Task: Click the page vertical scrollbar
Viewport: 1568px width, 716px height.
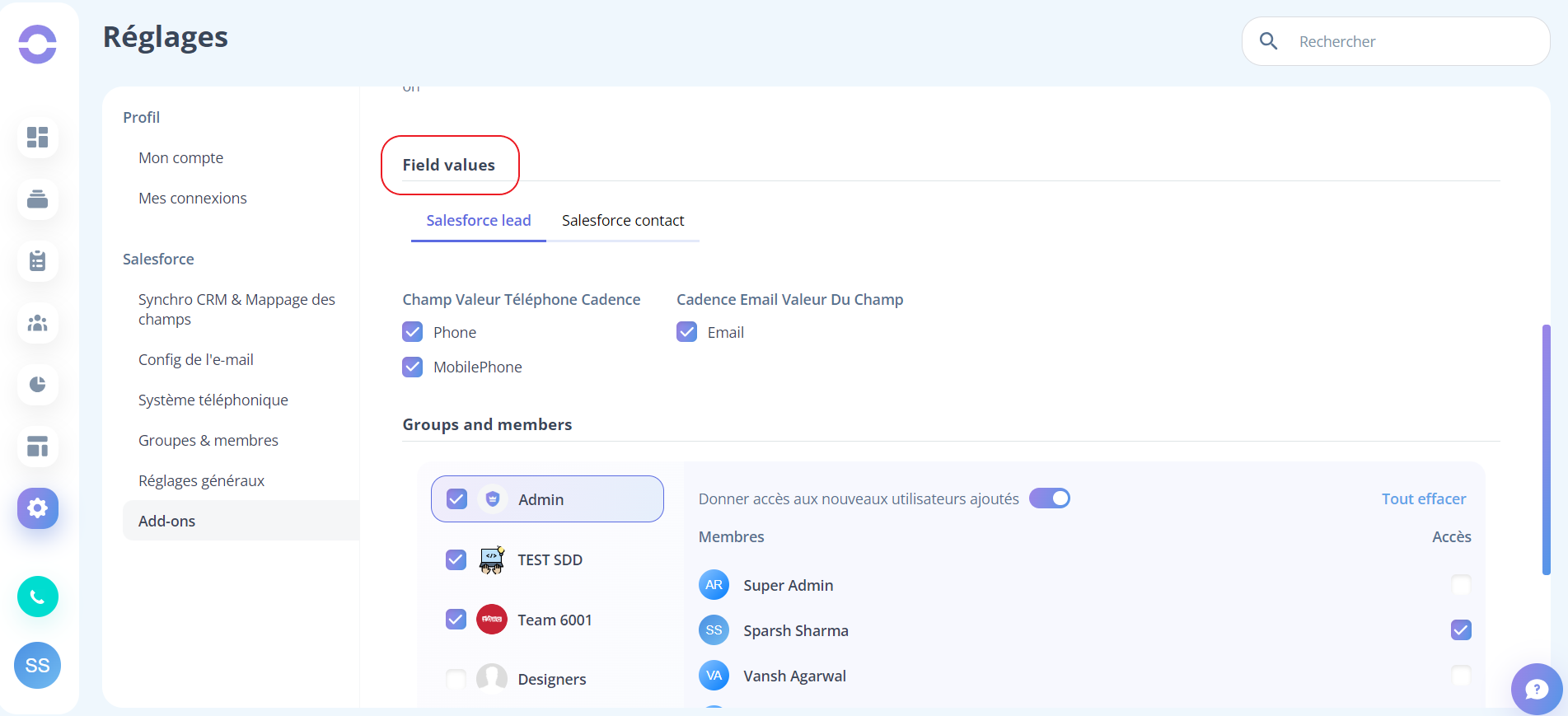Action: [x=1547, y=450]
